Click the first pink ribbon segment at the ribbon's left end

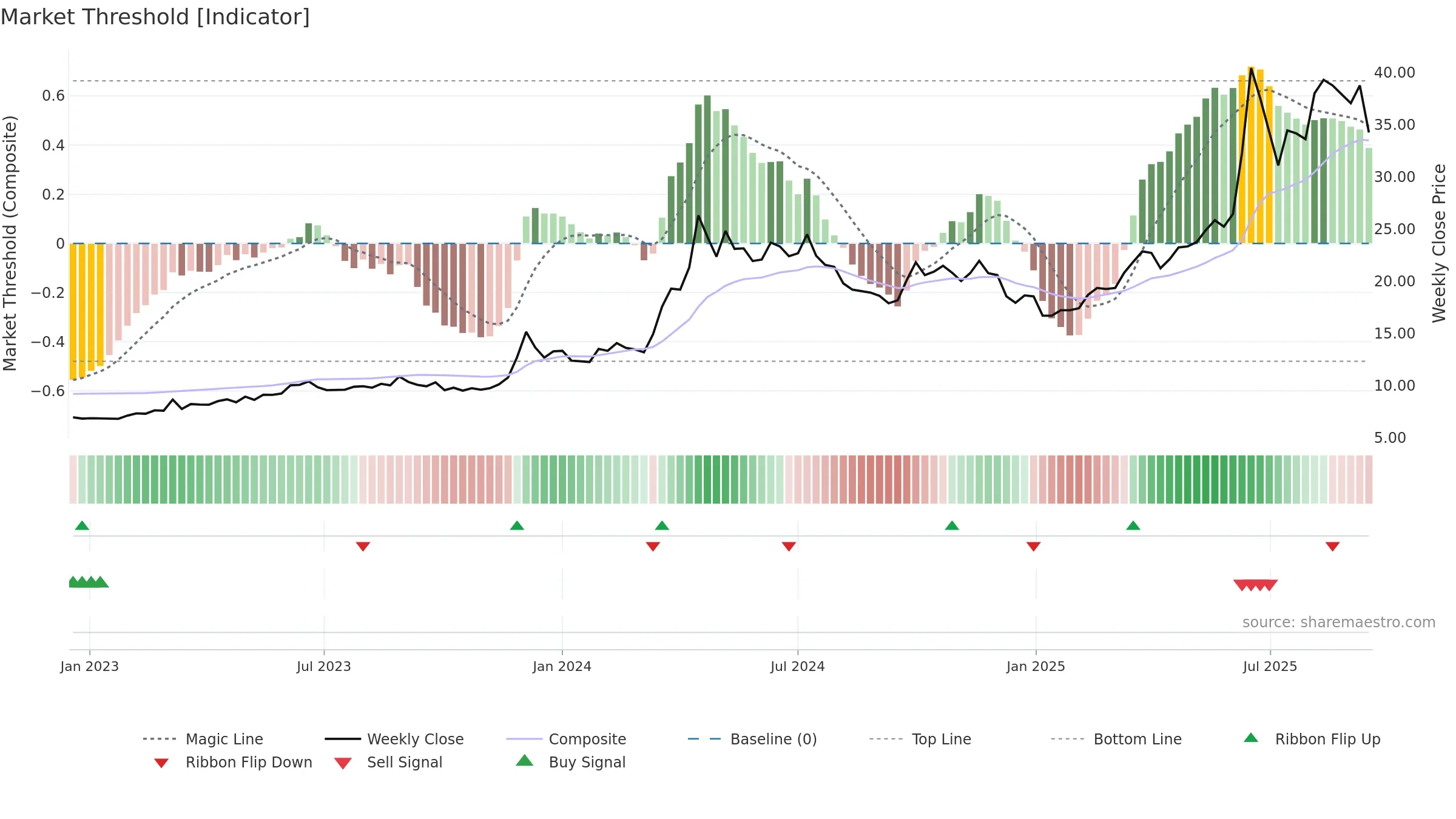pos(73,479)
